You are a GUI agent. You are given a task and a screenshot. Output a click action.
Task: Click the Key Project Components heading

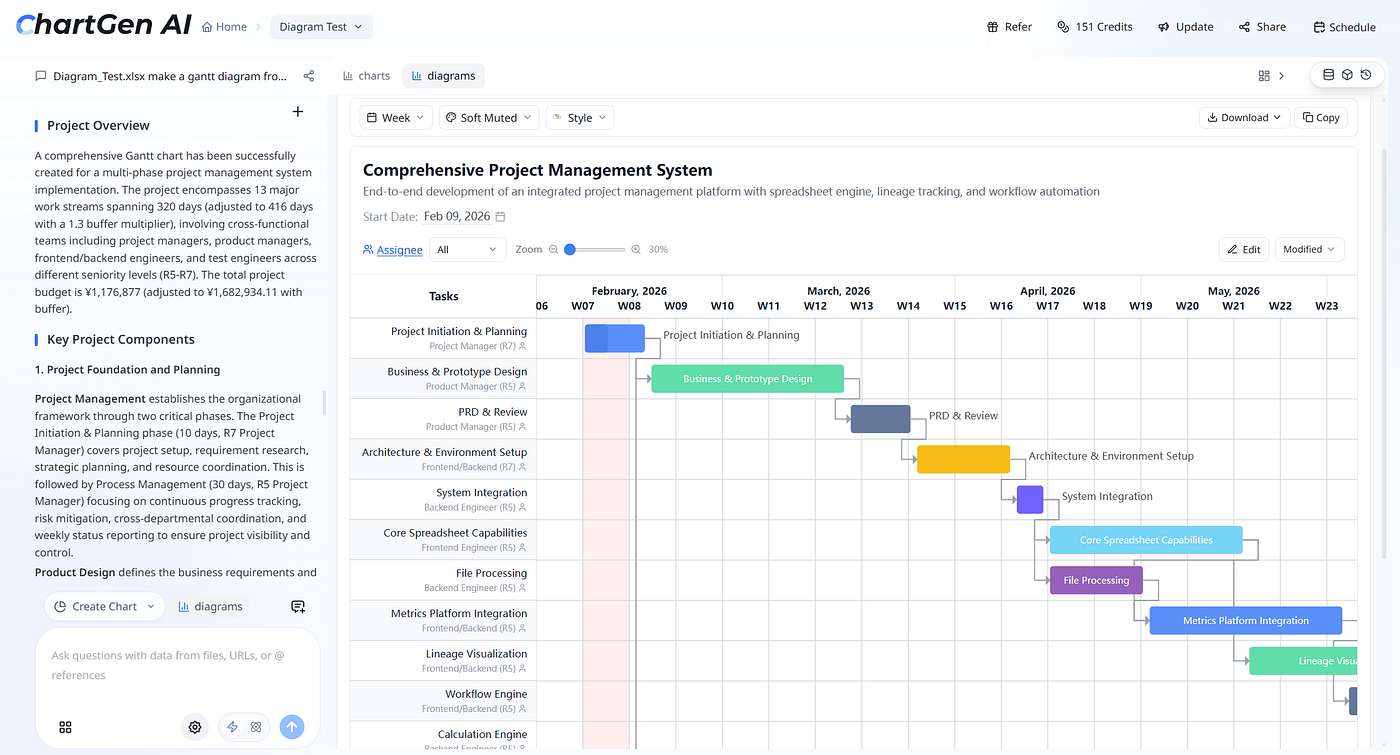(x=120, y=340)
